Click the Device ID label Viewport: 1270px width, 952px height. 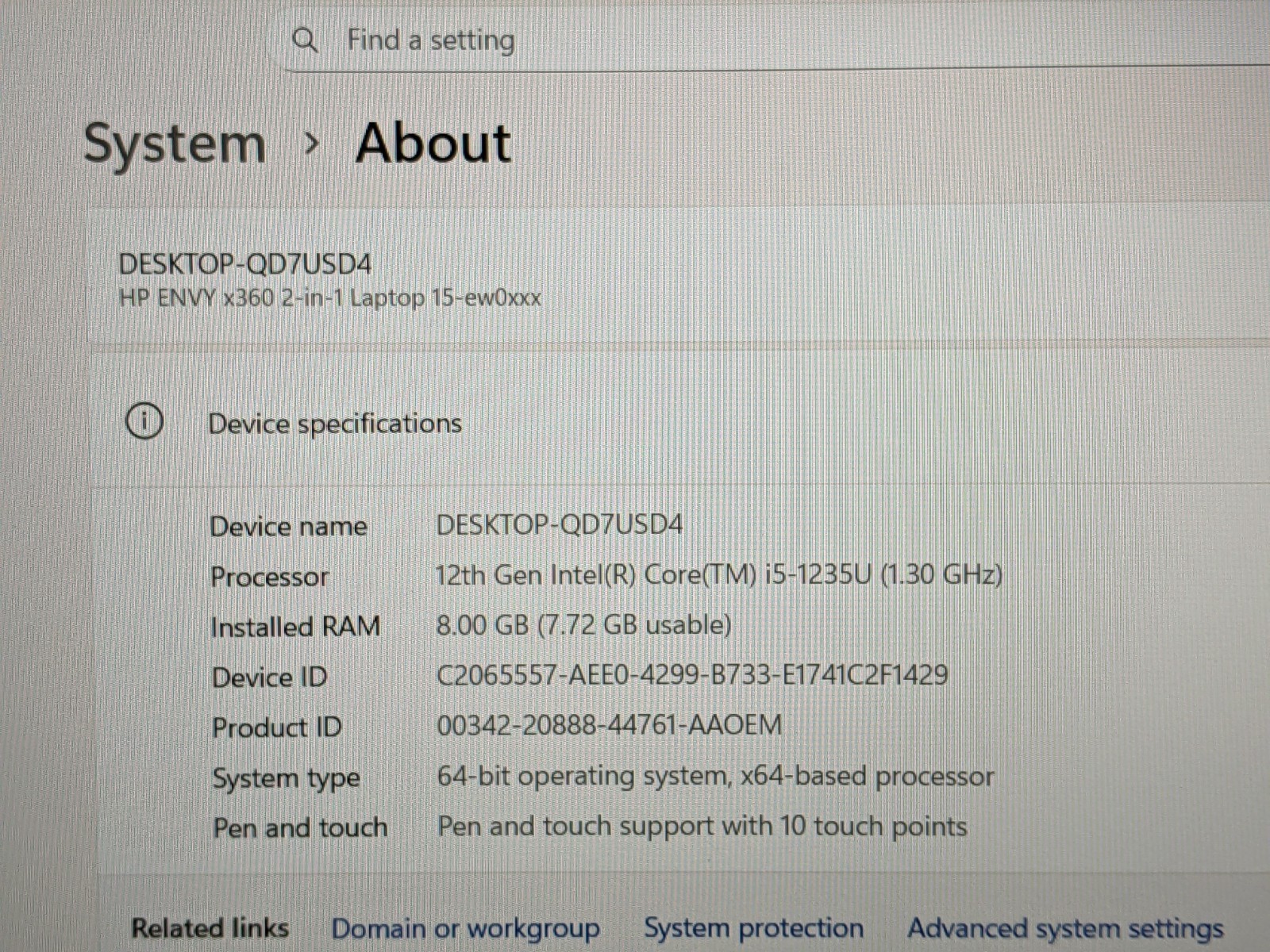coord(270,678)
